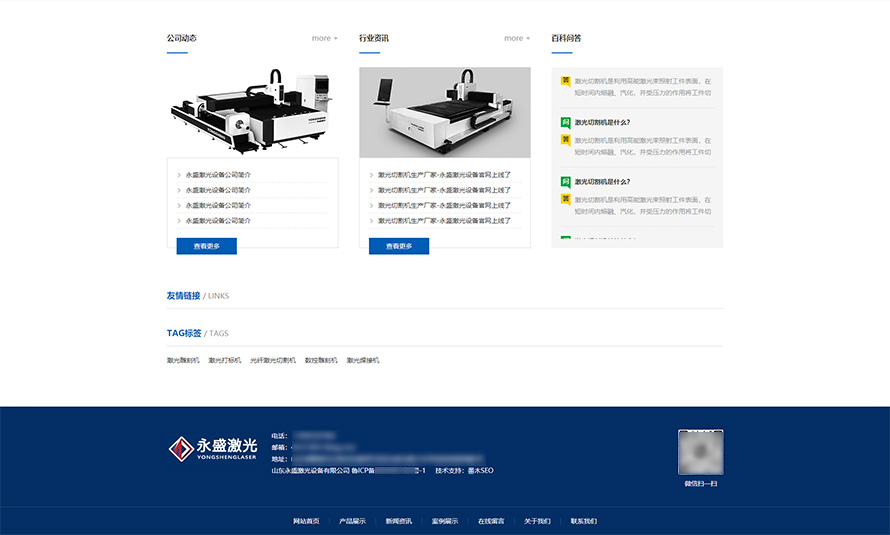Click 查看更多 button under 行业资讯 list

point(399,246)
